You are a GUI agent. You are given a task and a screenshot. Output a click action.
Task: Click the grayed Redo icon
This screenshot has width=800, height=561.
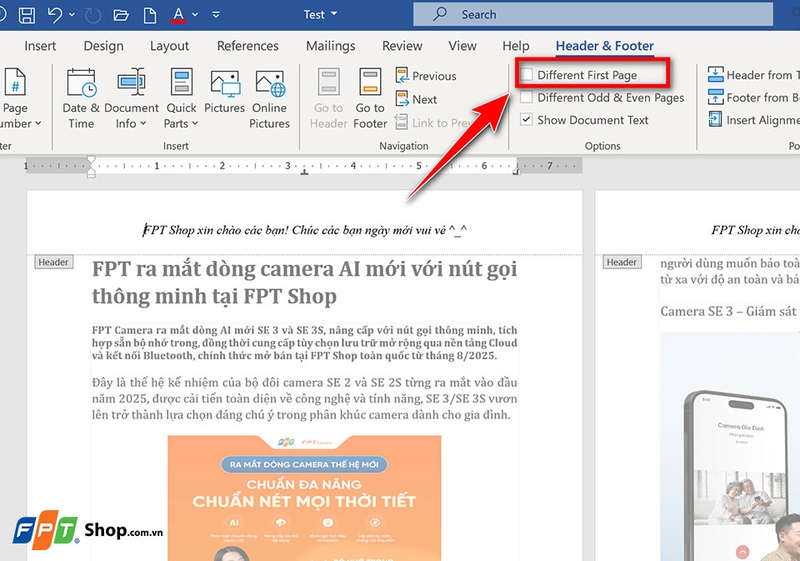tap(93, 15)
